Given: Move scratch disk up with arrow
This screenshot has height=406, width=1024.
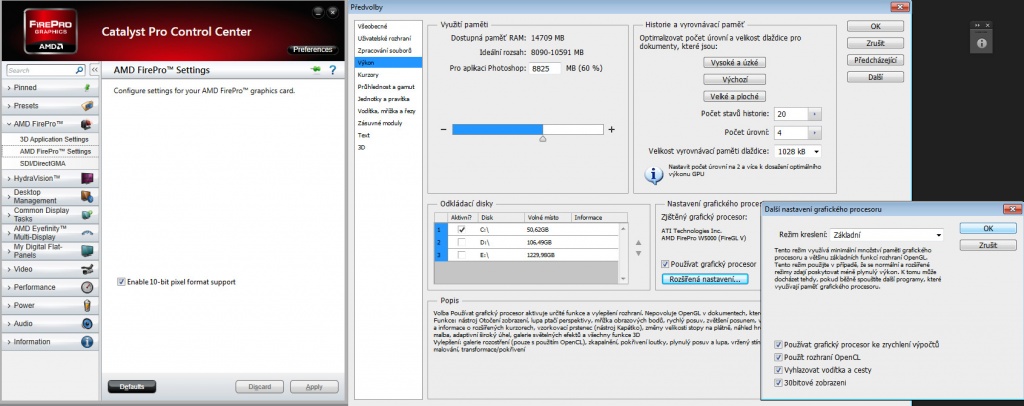Looking at the screenshot, I should 639,243.
